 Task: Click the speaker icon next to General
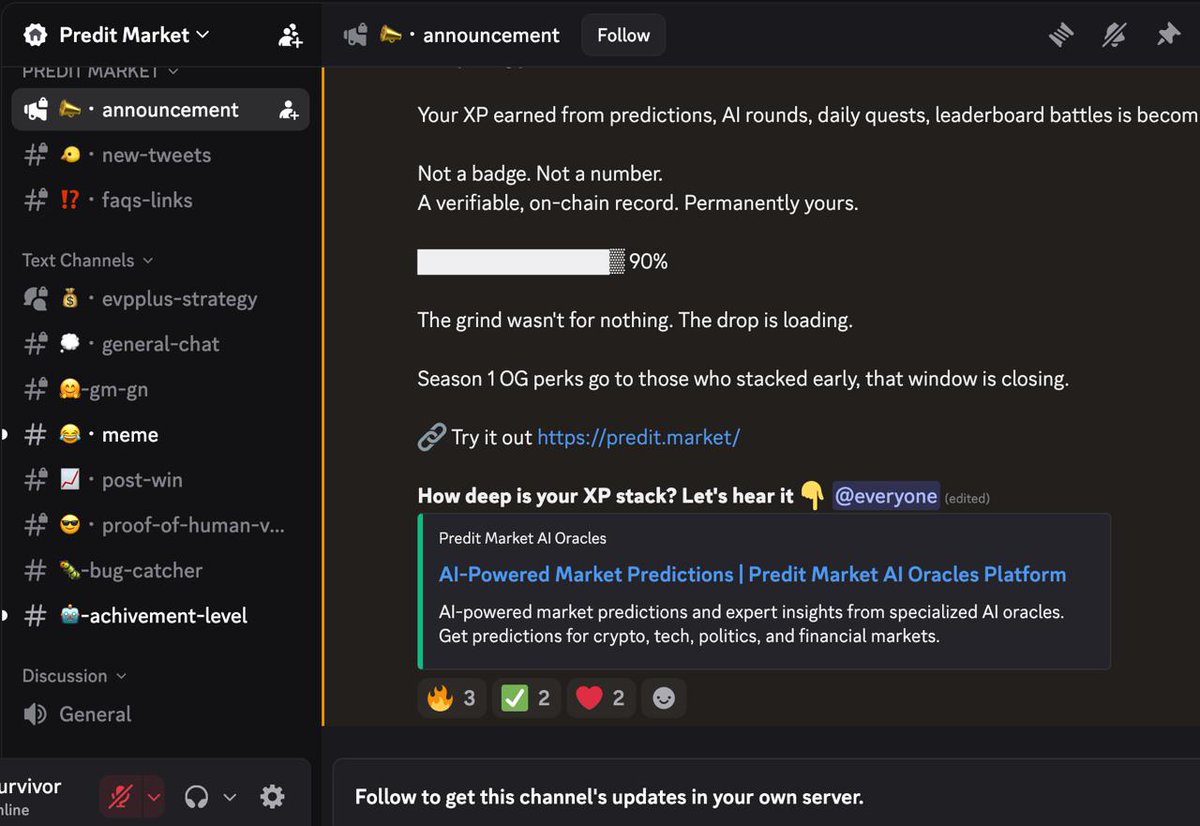tap(35, 714)
